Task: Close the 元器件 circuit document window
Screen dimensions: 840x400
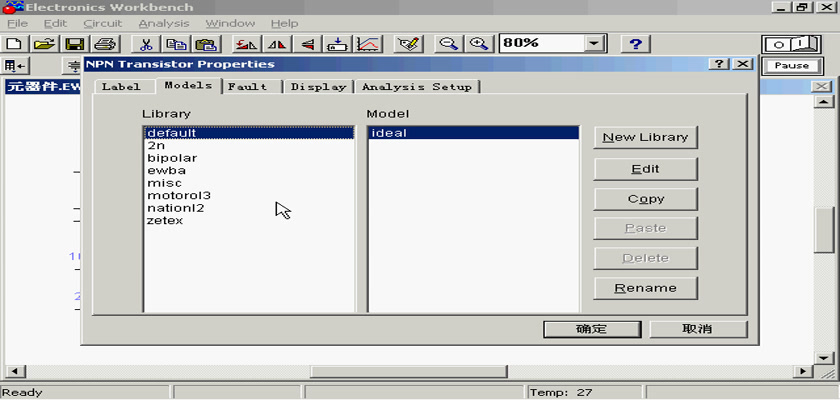Action: [822, 86]
